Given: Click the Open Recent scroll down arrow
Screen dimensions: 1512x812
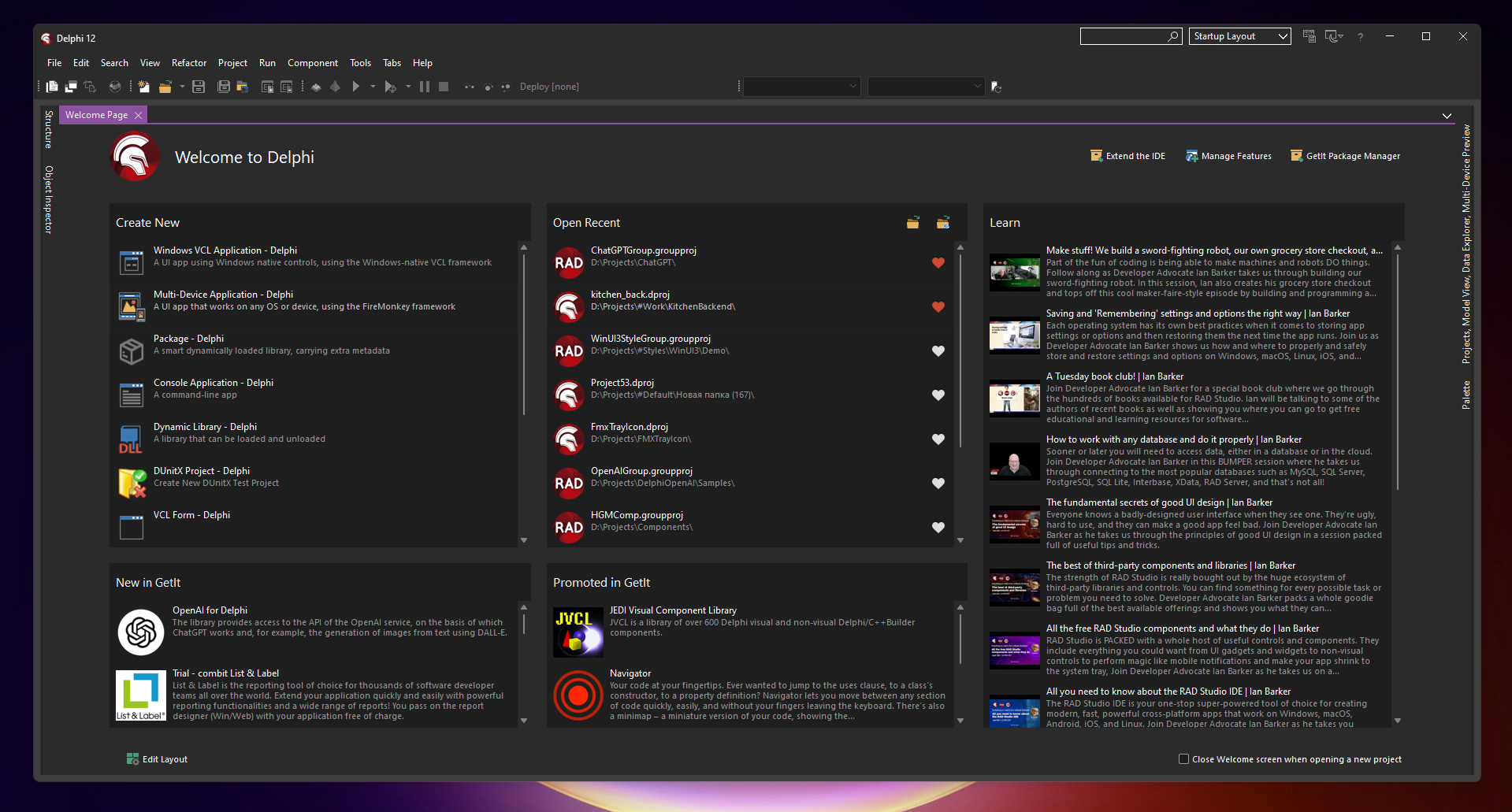Looking at the screenshot, I should pos(960,540).
